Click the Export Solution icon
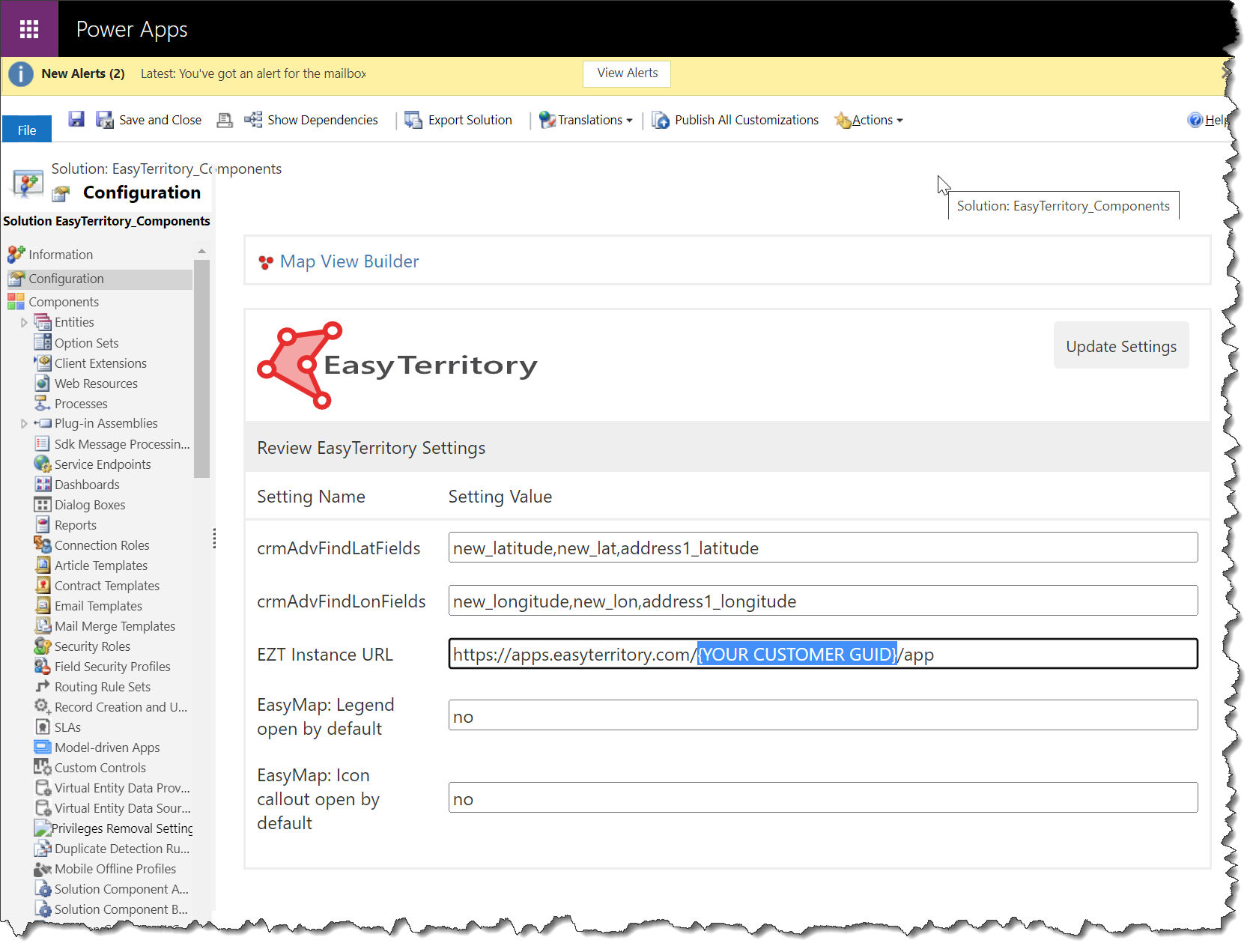Screen dimensions: 1256x952 [413, 120]
